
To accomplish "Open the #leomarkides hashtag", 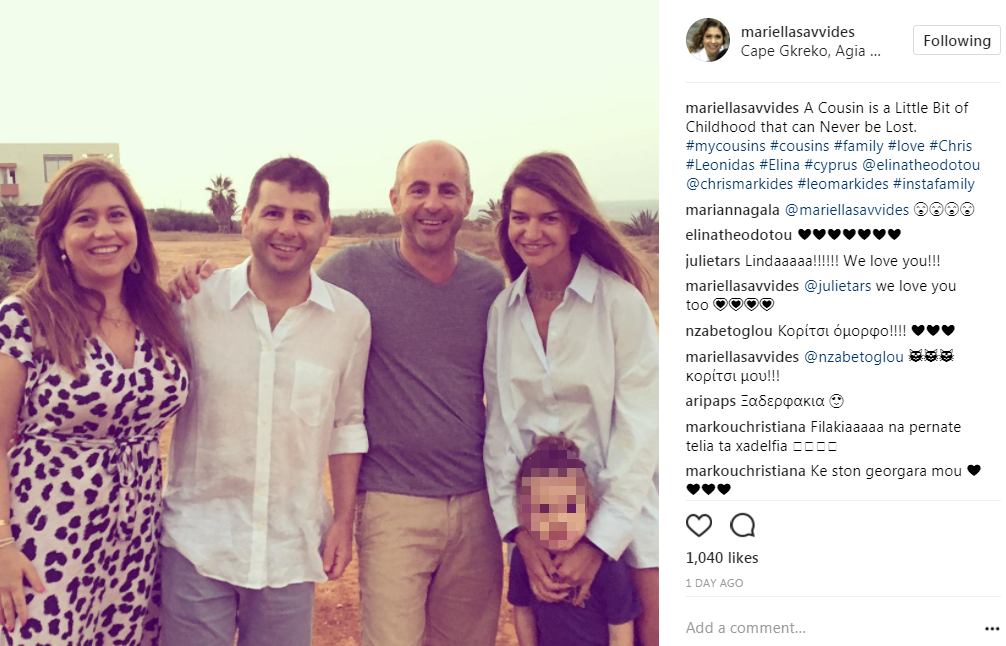I will coord(842,184).
